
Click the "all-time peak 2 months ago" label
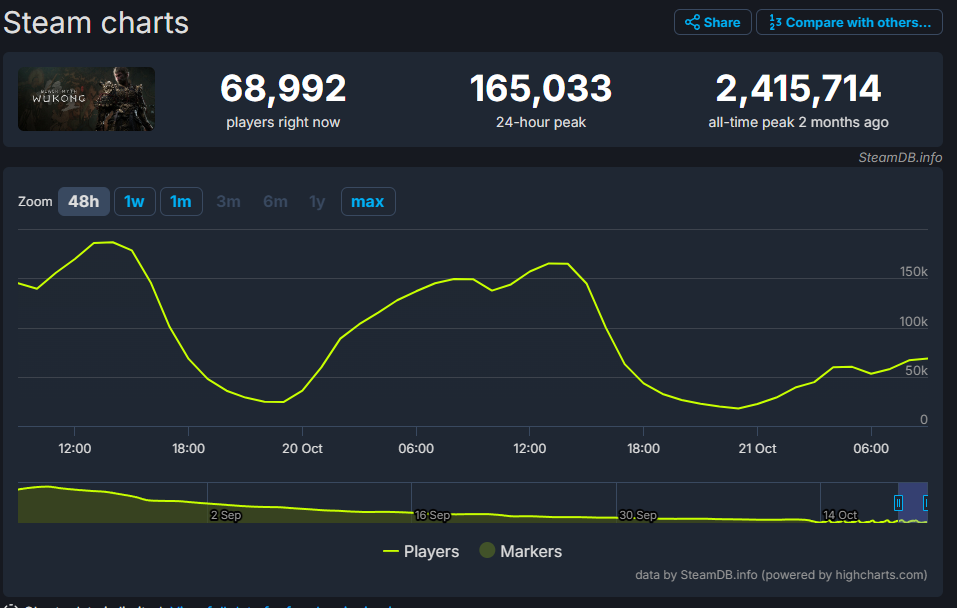click(798, 122)
